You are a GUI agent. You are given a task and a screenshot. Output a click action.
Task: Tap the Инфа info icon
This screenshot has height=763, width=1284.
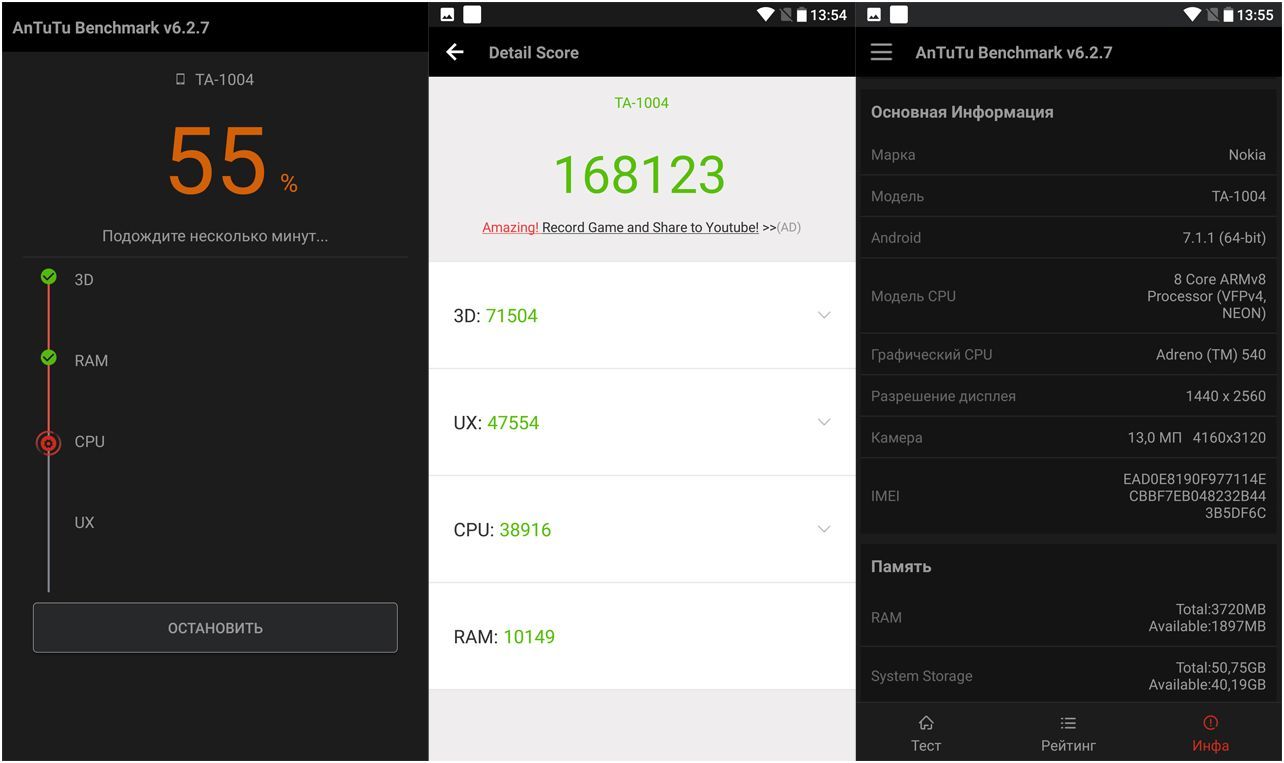pos(1210,723)
